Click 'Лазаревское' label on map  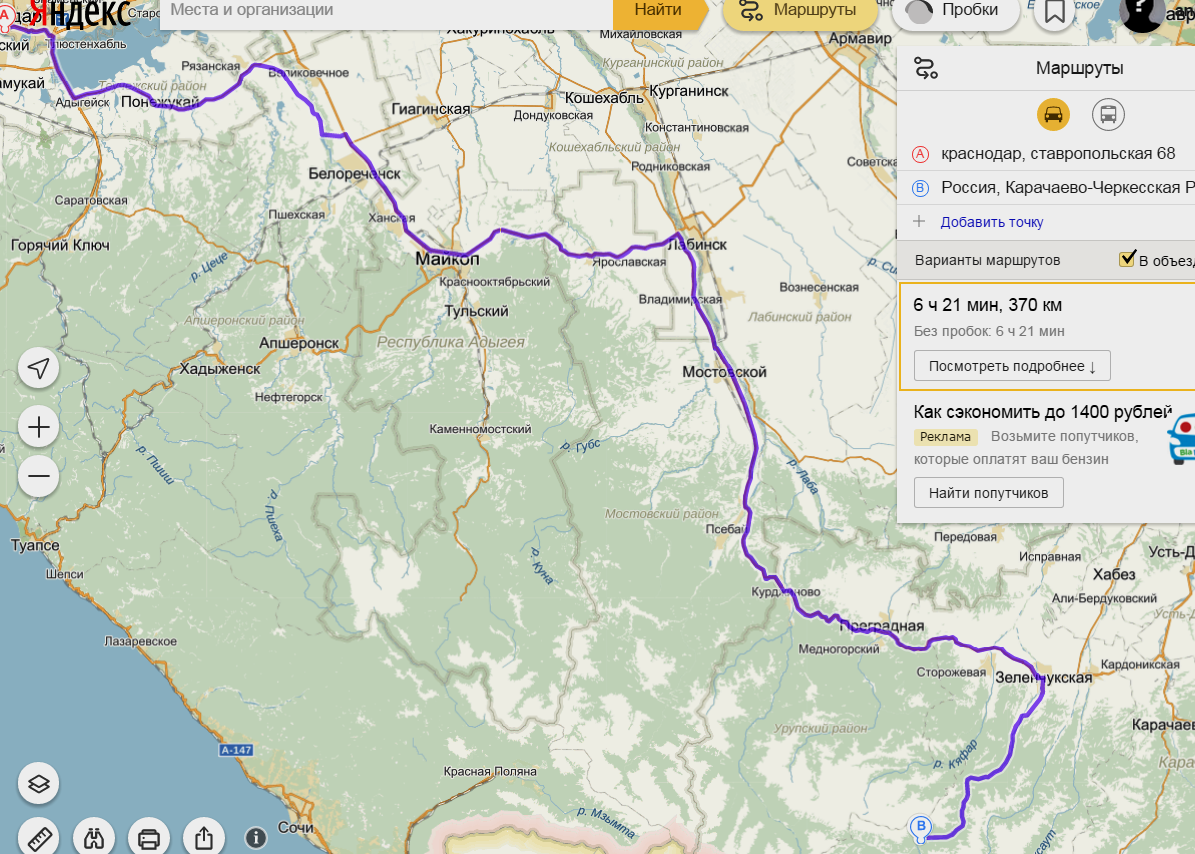click(x=140, y=641)
